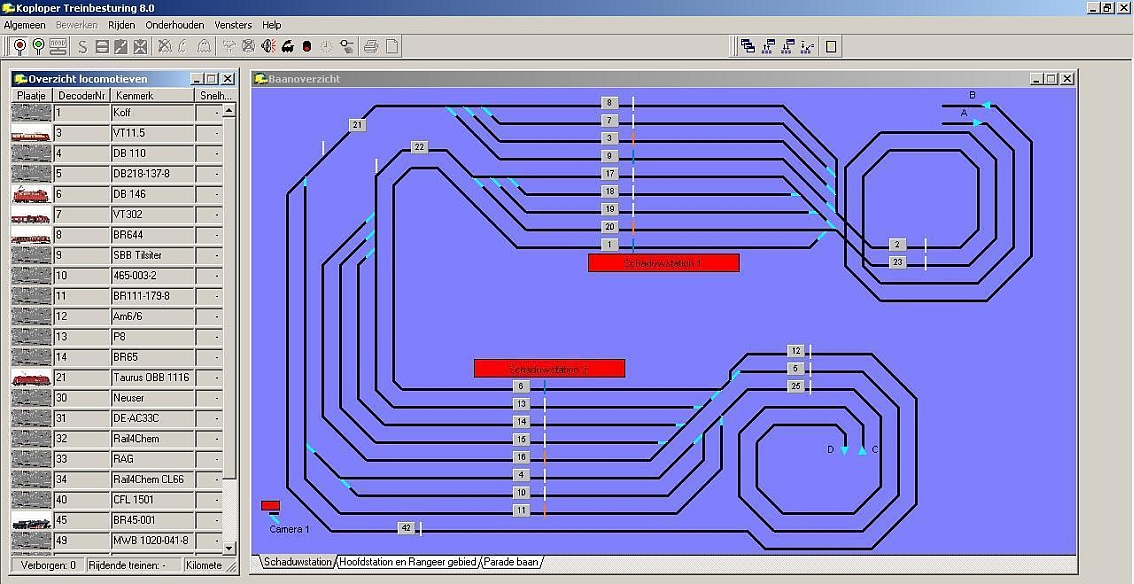Open the keyboard control panel icon

coord(59,47)
